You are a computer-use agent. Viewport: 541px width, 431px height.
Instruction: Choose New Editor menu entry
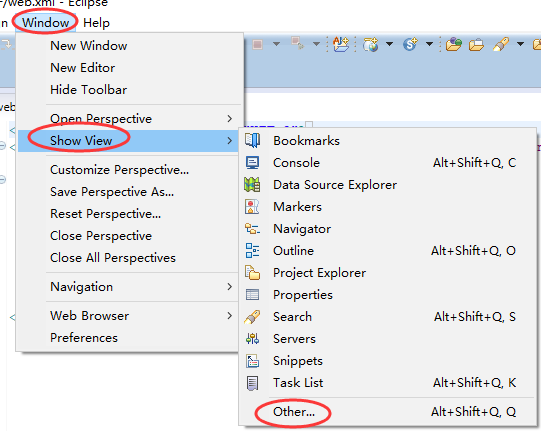[x=82, y=68]
